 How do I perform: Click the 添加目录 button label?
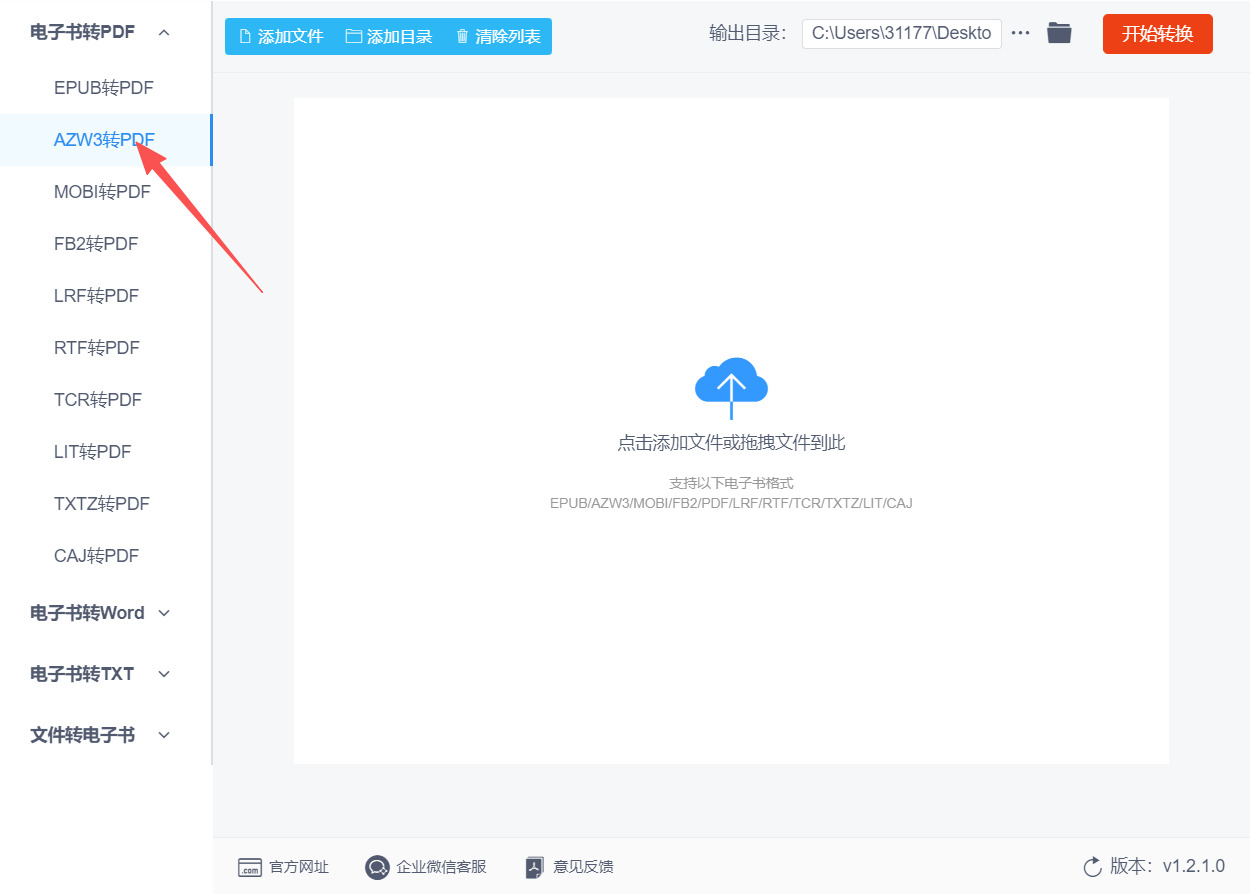pos(400,37)
